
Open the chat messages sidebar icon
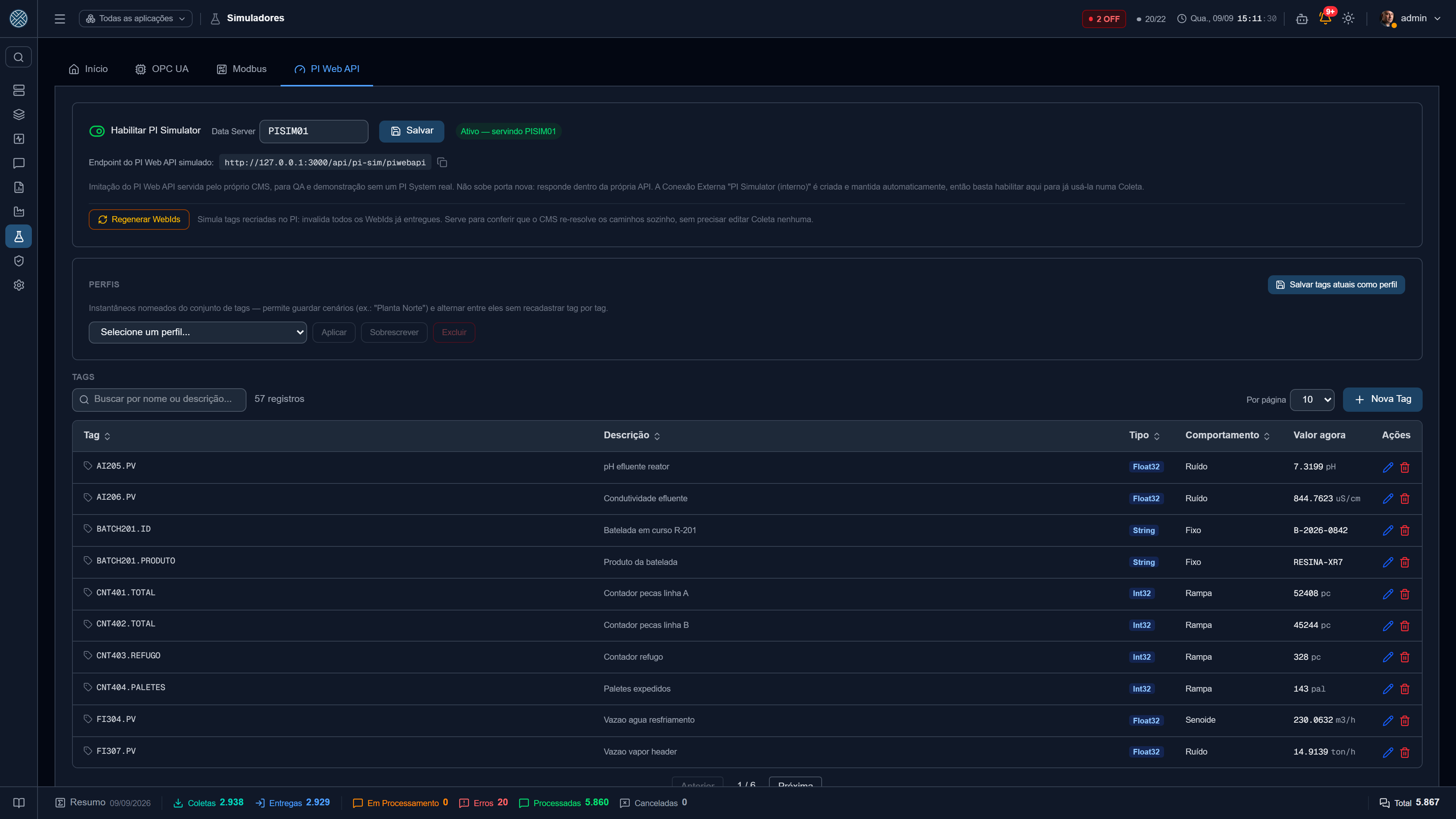(19, 163)
